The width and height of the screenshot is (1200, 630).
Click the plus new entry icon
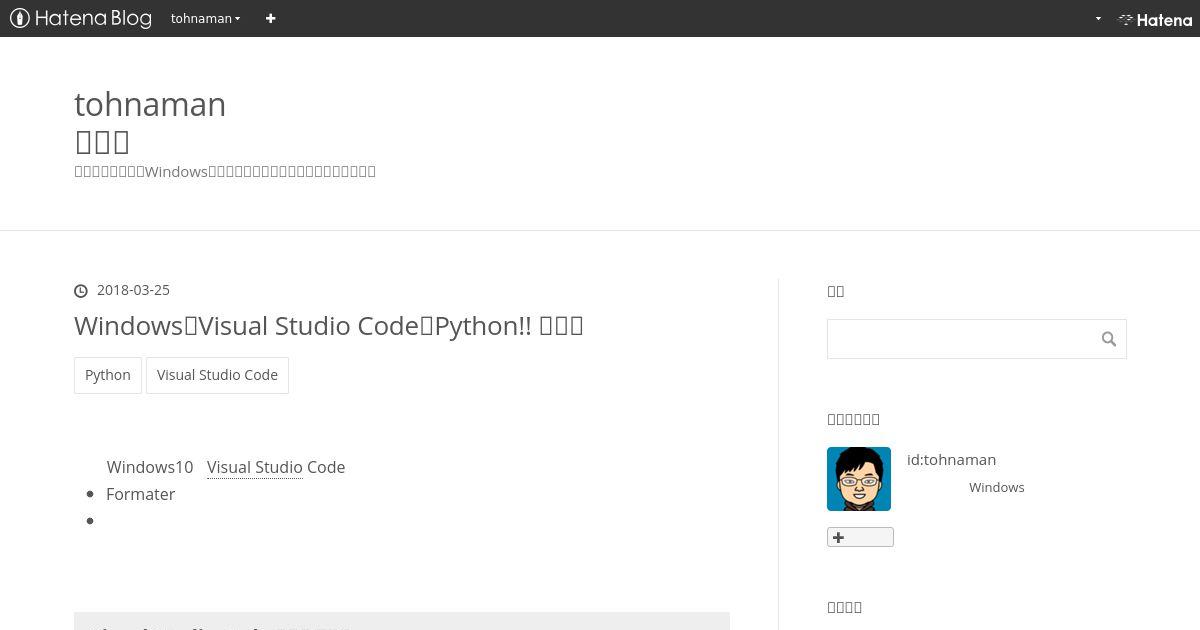tap(270, 18)
